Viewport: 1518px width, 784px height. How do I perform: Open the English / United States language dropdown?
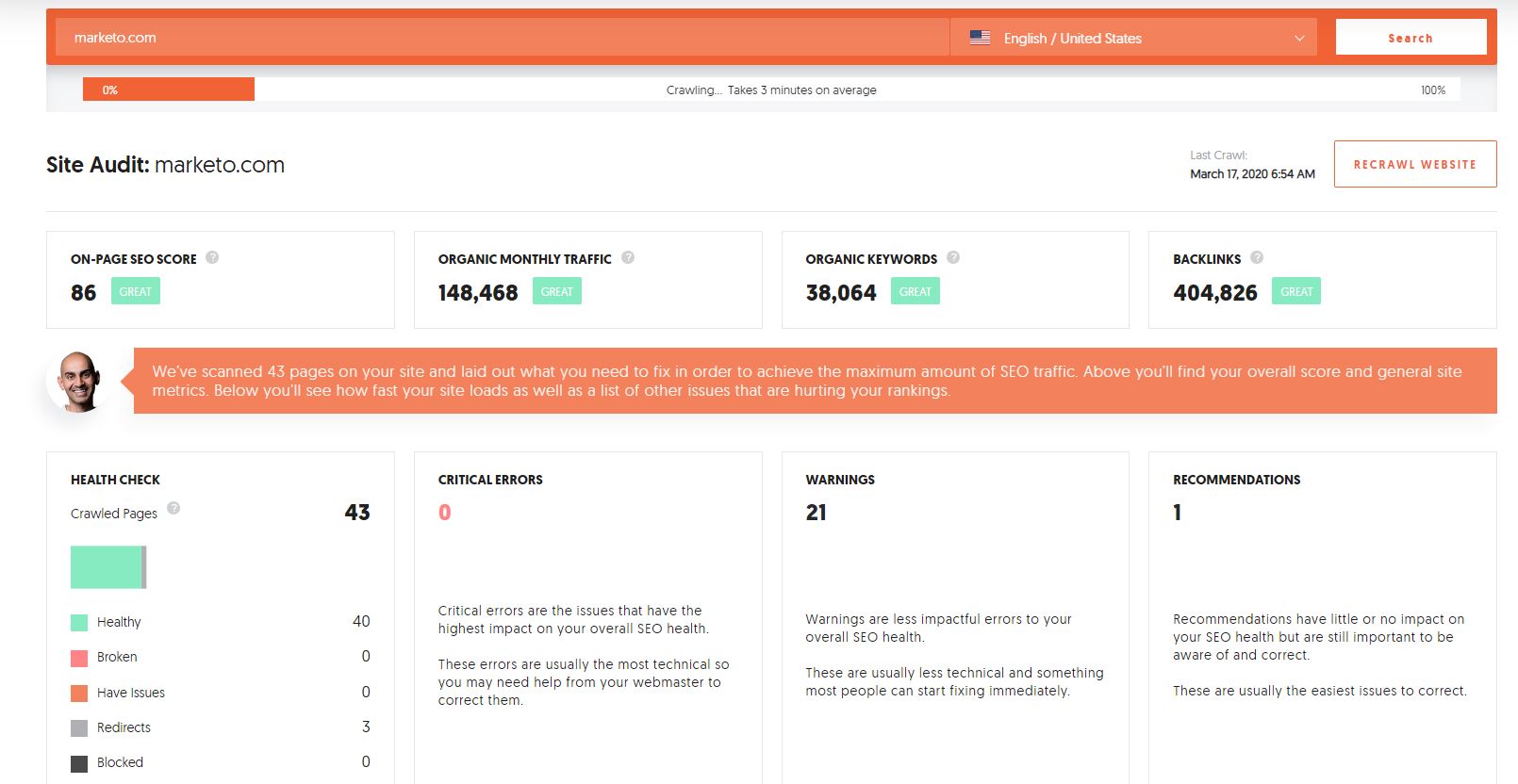click(1133, 38)
